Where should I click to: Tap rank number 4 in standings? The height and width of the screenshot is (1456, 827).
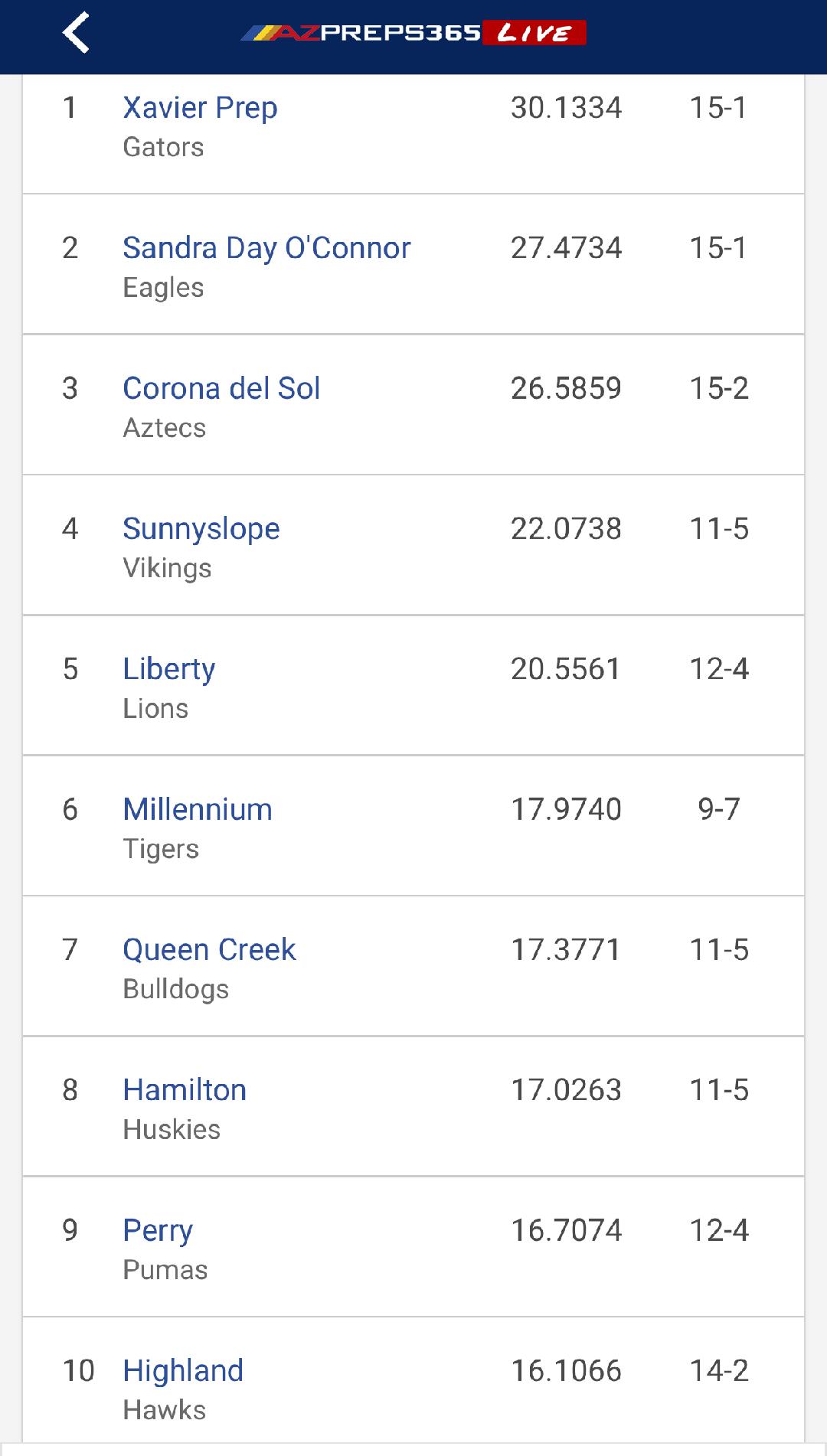point(70,528)
